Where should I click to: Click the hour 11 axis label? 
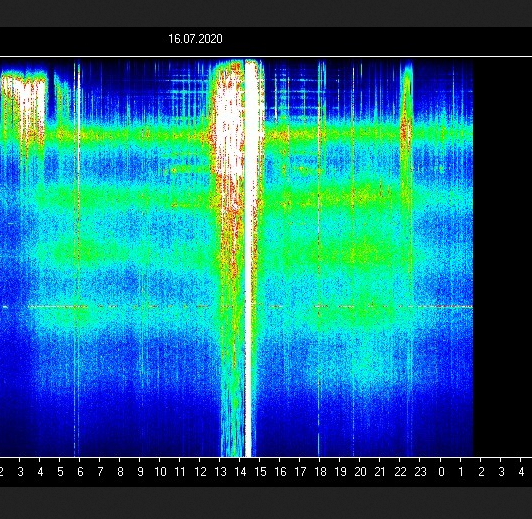click(180, 472)
